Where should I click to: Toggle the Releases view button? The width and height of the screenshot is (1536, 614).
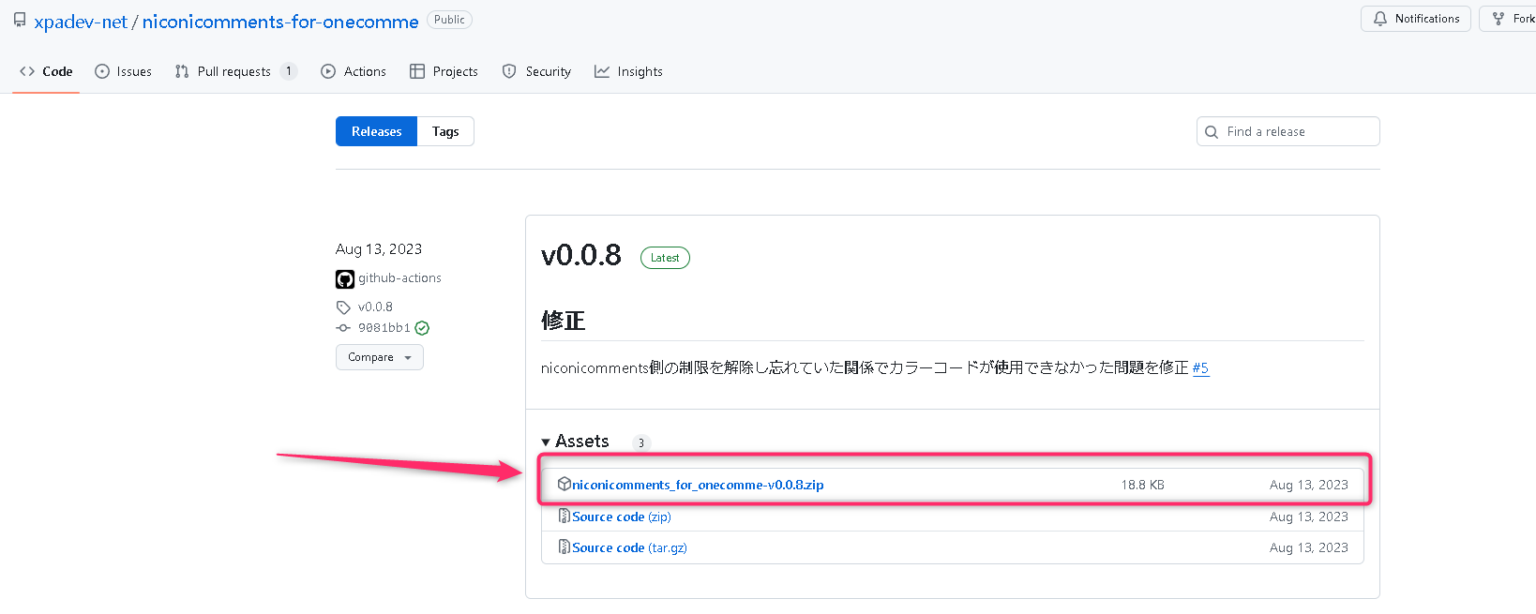pyautogui.click(x=376, y=131)
